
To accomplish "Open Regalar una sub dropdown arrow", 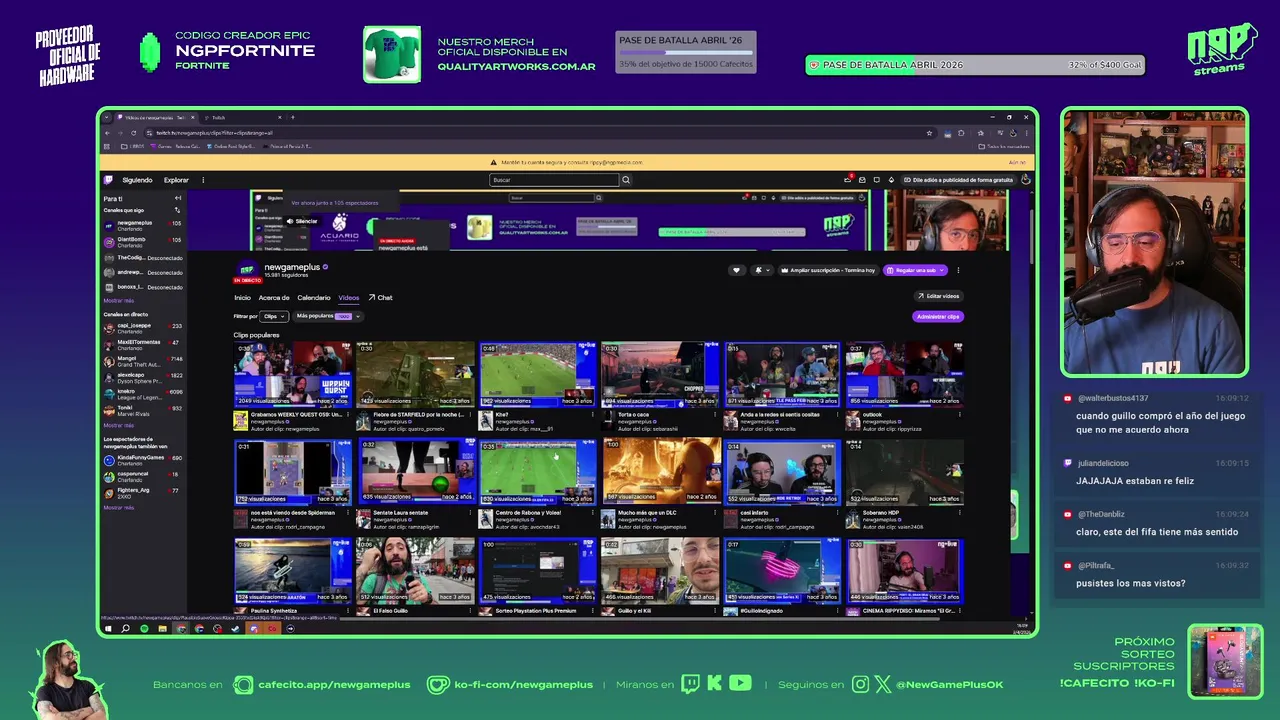I will pyautogui.click(x=942, y=270).
